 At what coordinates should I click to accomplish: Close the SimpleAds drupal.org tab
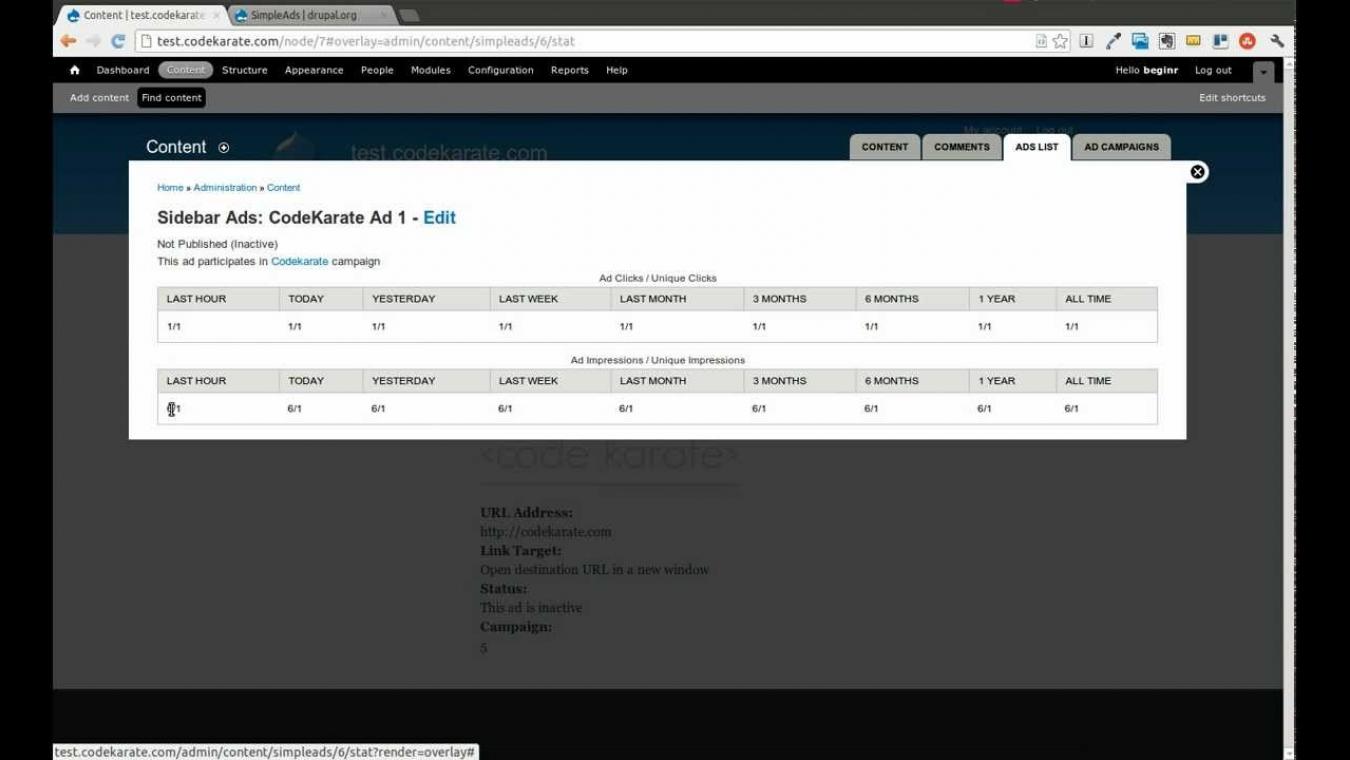[x=382, y=15]
